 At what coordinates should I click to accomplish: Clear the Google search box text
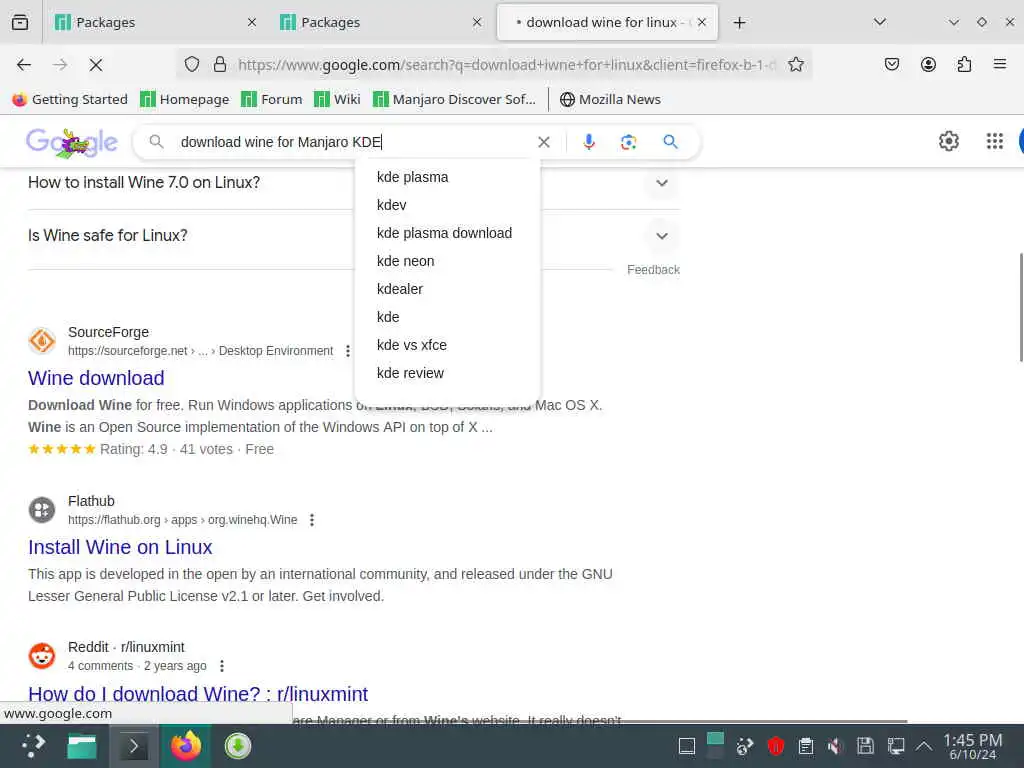click(x=543, y=142)
